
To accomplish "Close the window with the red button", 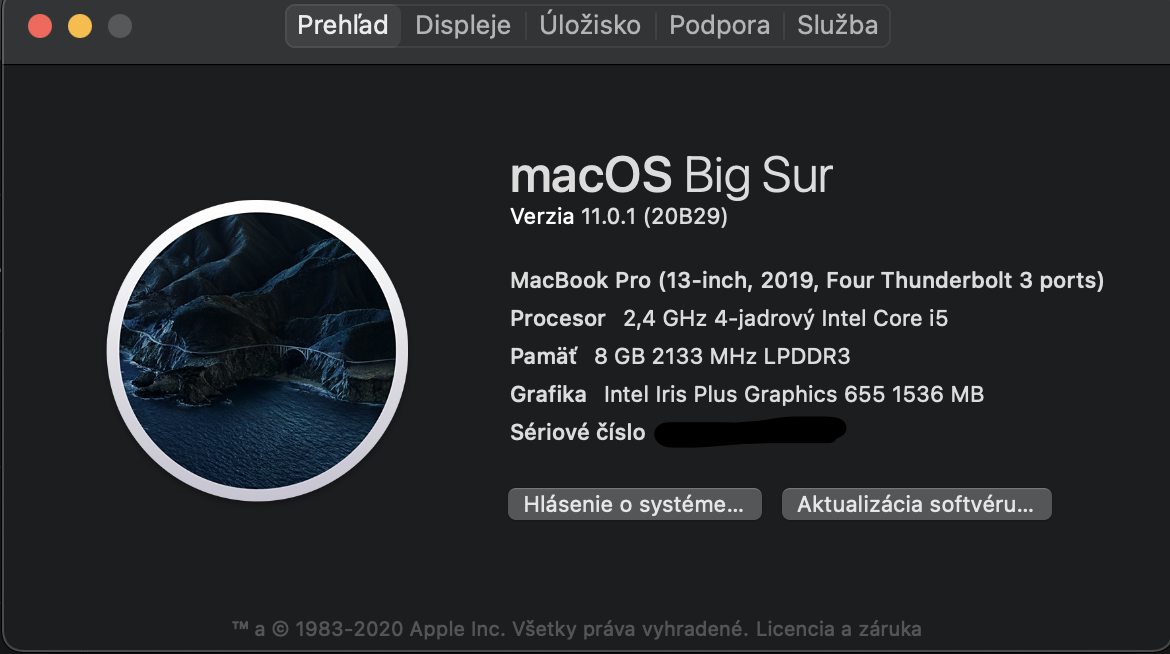I will pyautogui.click(x=40, y=26).
